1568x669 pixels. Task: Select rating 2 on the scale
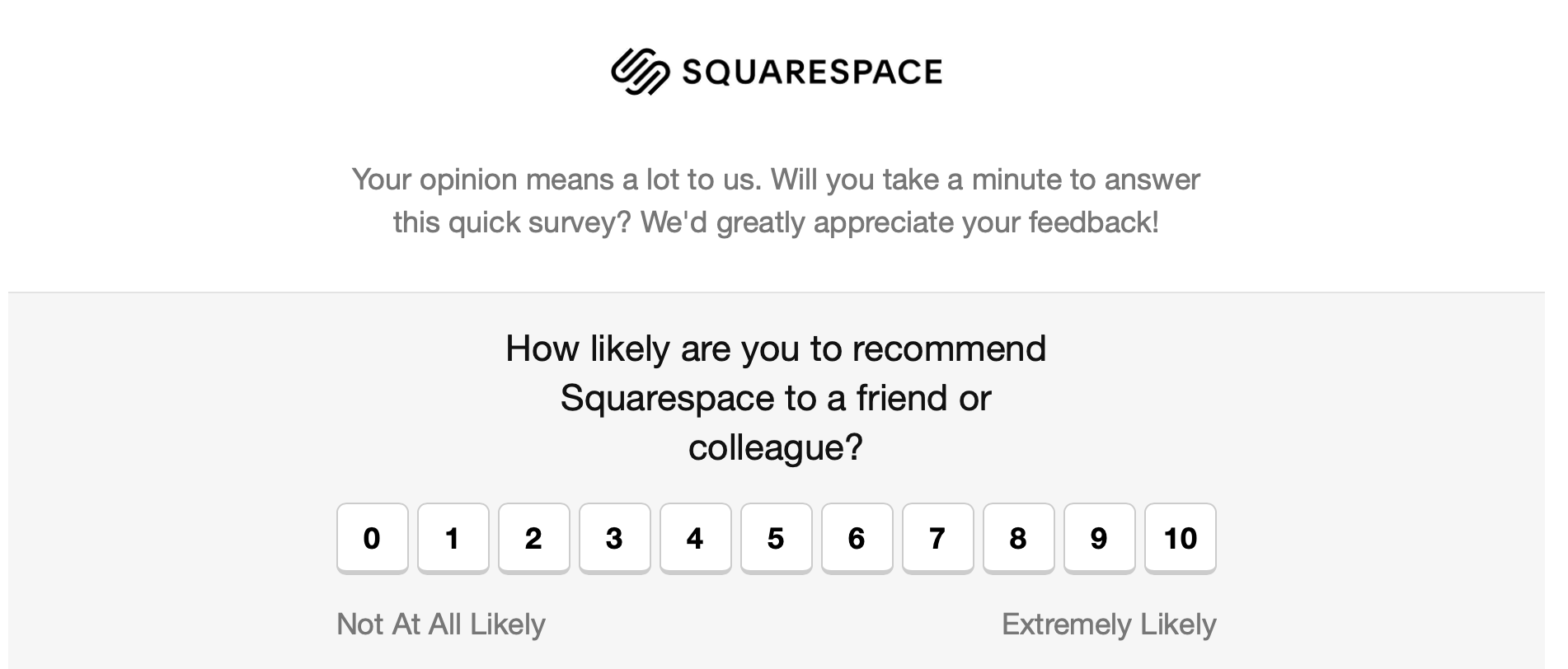[x=533, y=538]
